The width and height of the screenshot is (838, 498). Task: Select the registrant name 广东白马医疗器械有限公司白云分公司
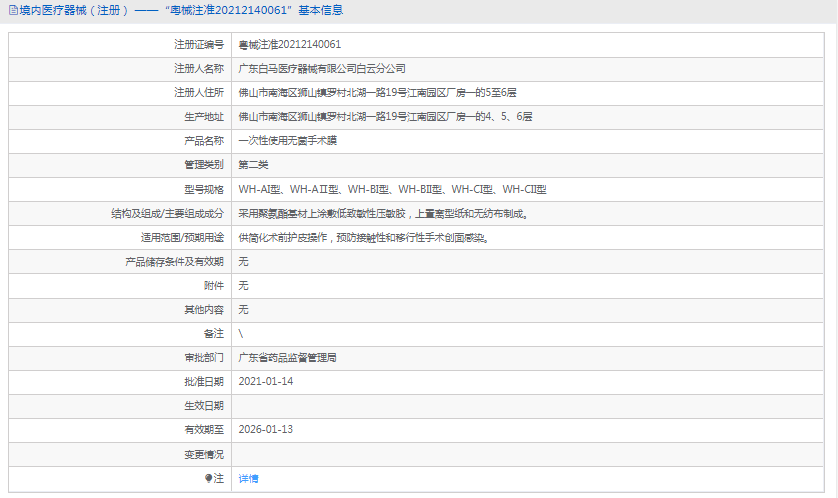(x=322, y=68)
